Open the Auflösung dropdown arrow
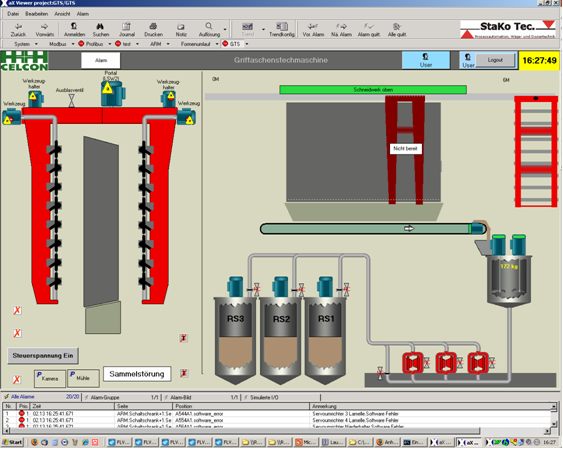 point(225,29)
